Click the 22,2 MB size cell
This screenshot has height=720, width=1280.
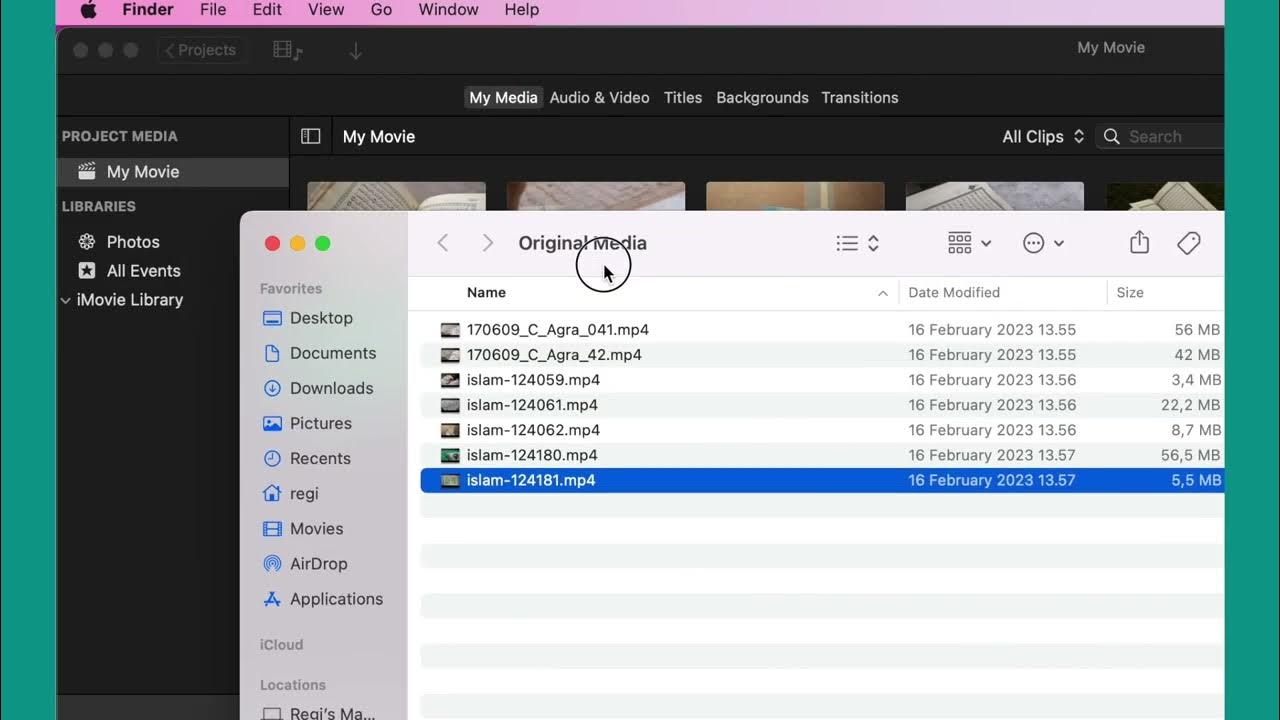1191,405
